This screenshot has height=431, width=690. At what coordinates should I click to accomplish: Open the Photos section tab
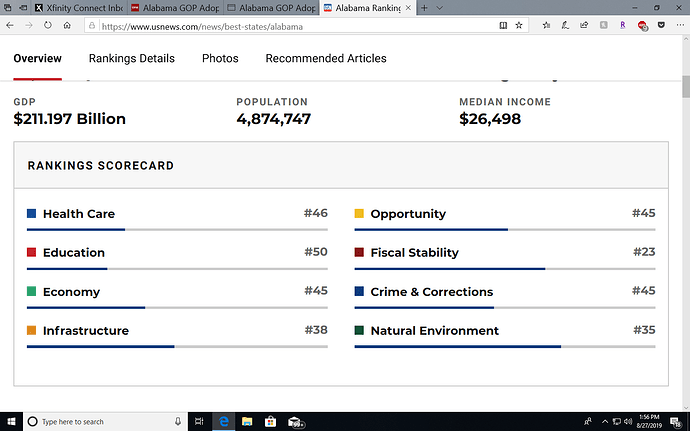pyautogui.click(x=220, y=59)
